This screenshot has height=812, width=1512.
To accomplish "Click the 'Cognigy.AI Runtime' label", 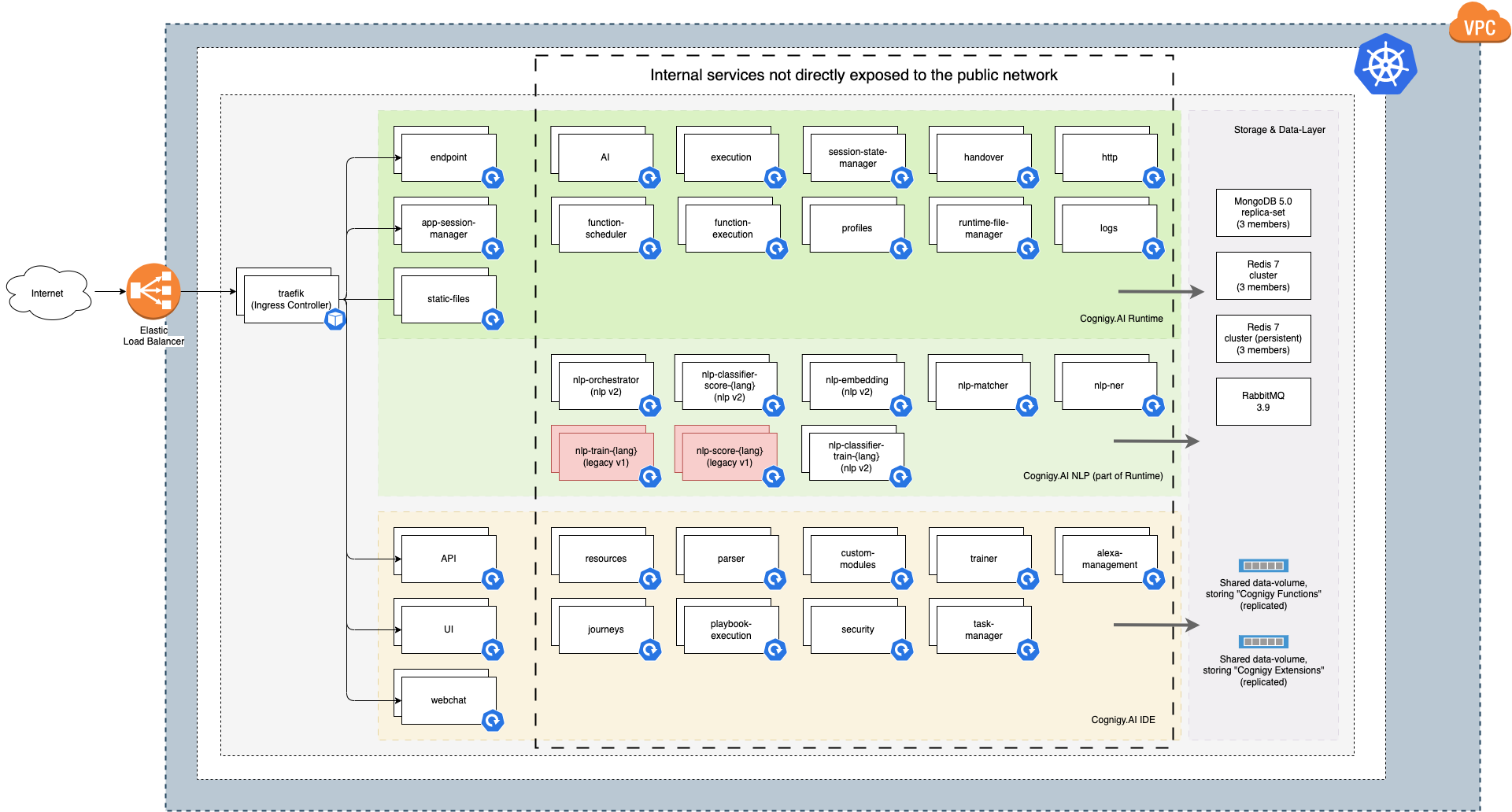I will [x=1121, y=319].
